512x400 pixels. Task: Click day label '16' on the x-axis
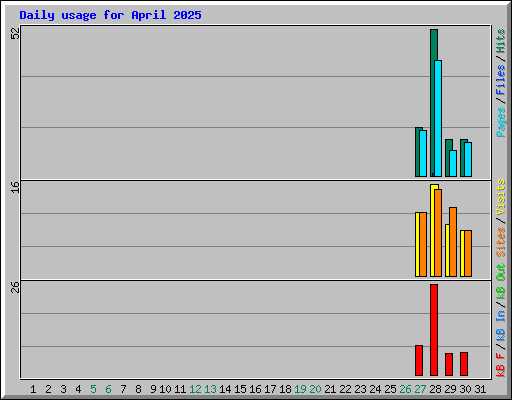pyautogui.click(x=255, y=389)
